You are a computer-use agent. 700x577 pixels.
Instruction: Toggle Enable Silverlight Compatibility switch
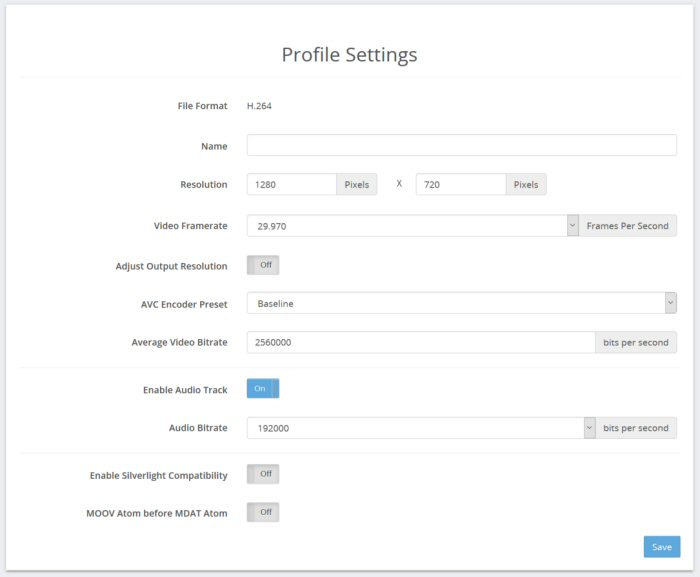[x=263, y=474]
